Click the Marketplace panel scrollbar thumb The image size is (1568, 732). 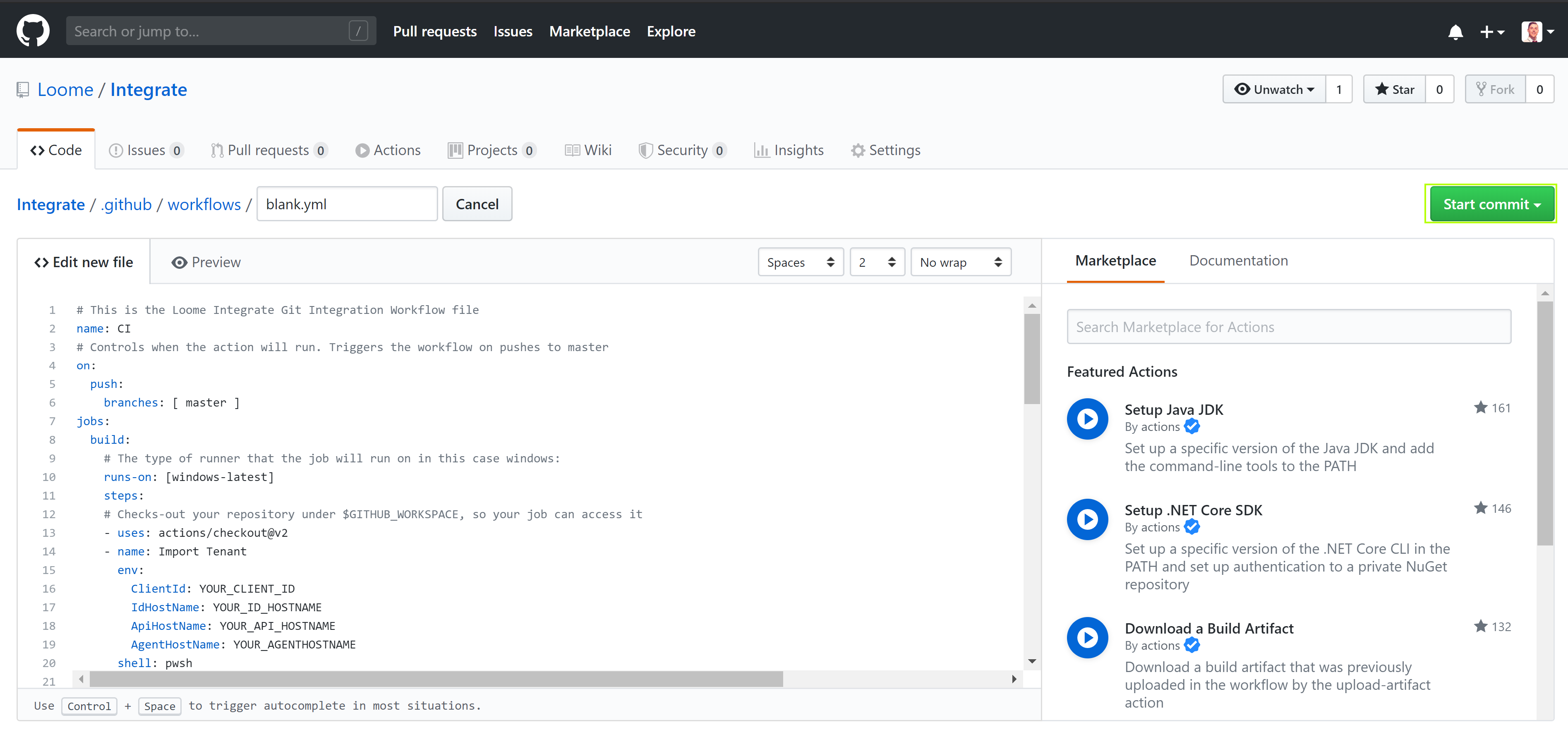tap(1545, 423)
